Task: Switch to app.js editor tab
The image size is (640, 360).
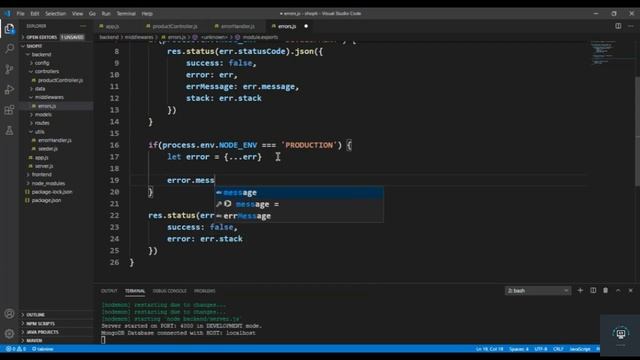Action: coord(112,26)
